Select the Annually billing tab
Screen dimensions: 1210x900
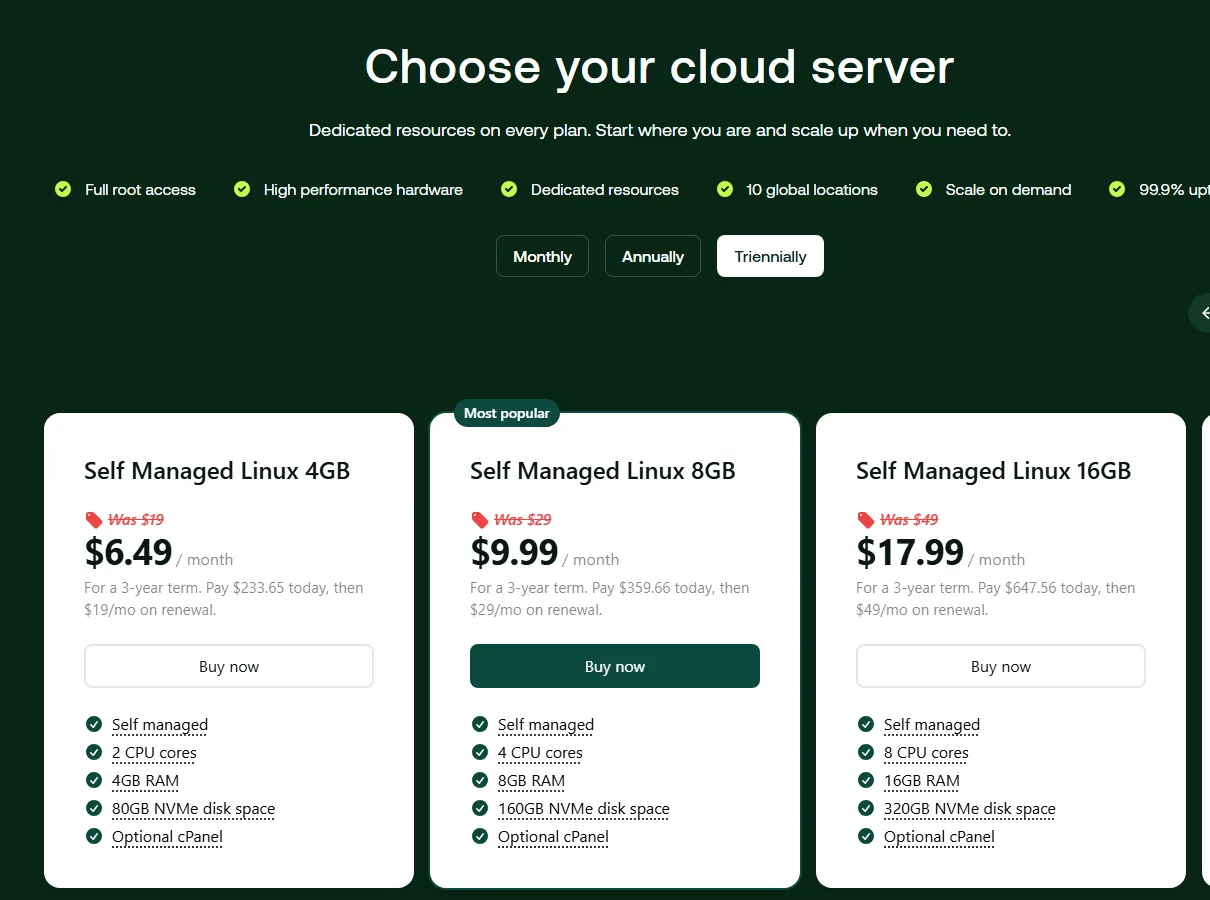coord(653,256)
